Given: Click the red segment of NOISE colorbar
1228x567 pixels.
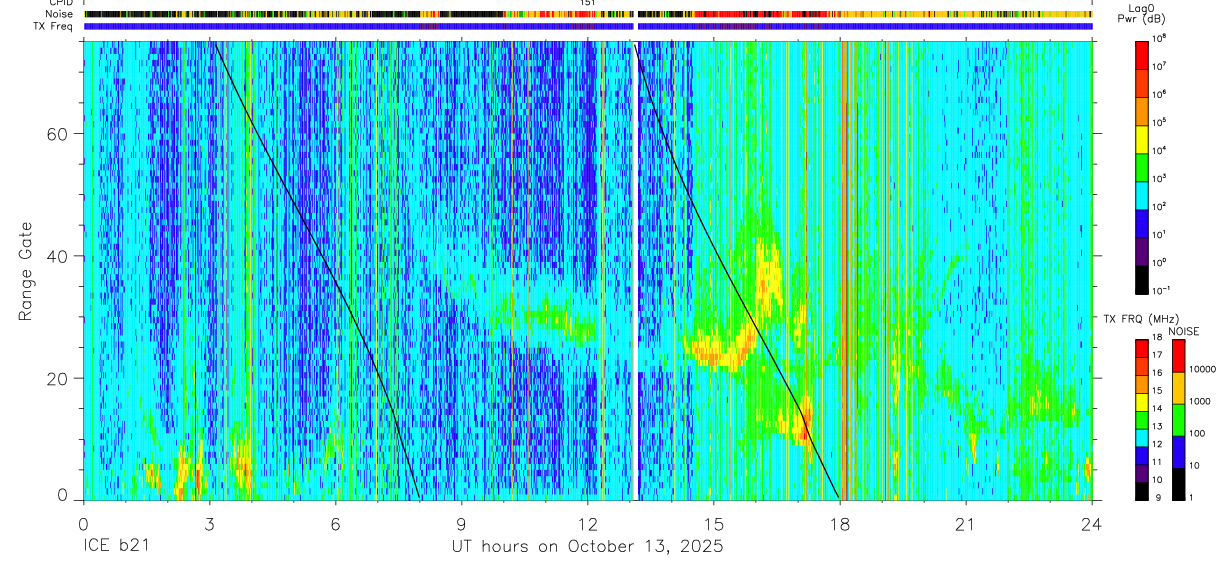Looking at the screenshot, I should click(x=1179, y=356).
